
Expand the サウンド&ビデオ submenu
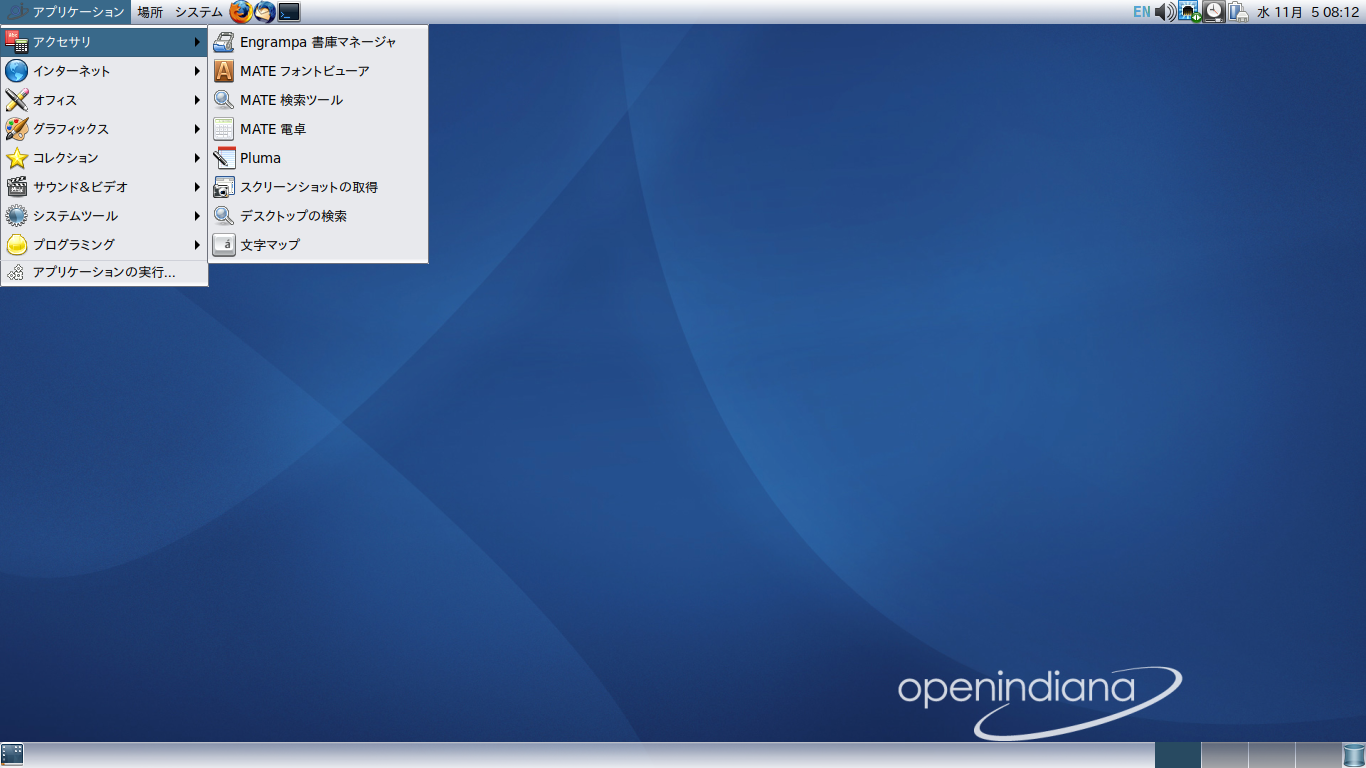104,187
